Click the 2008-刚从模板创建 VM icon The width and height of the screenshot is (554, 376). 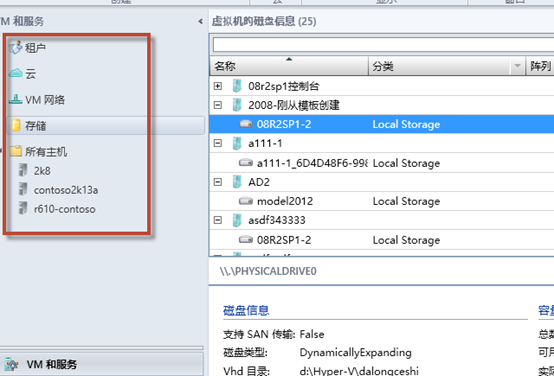(x=237, y=105)
